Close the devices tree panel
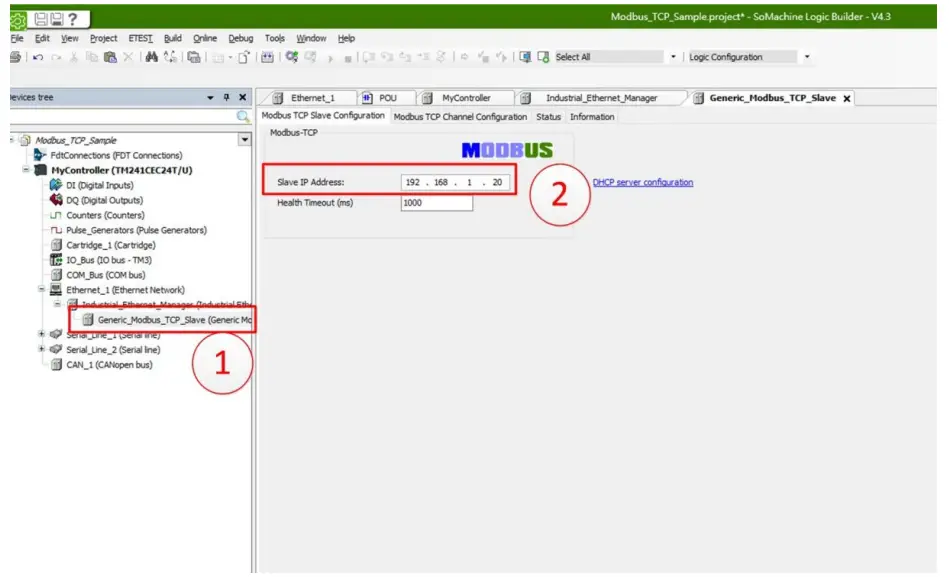949x577 pixels. point(243,97)
